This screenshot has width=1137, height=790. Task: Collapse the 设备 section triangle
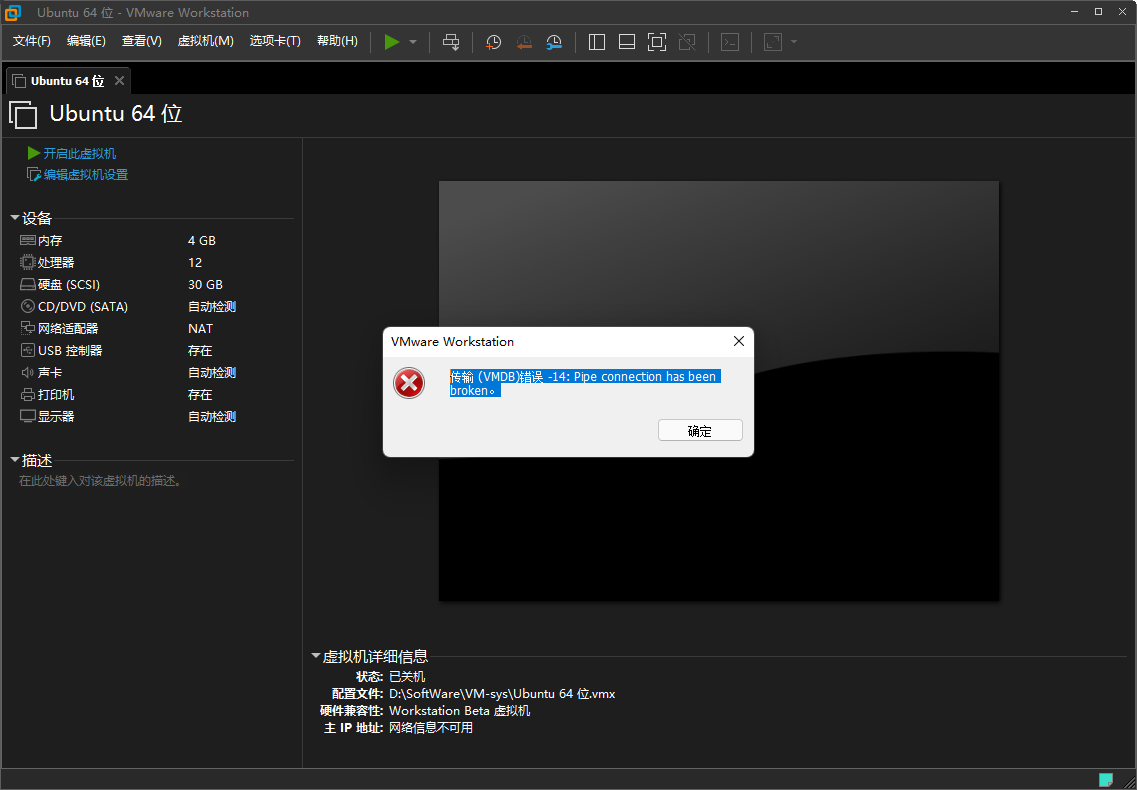pos(15,218)
